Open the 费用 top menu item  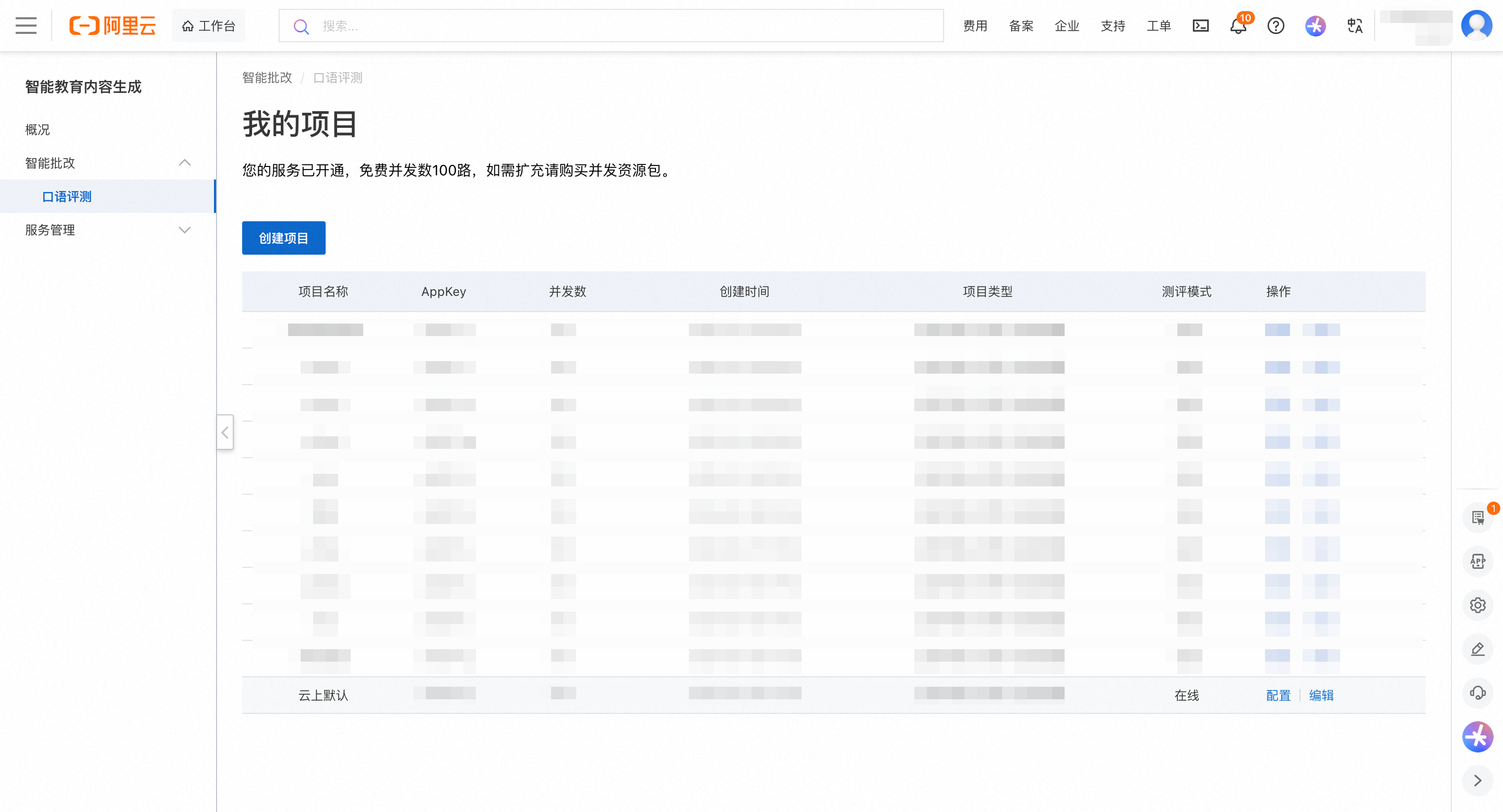tap(975, 26)
